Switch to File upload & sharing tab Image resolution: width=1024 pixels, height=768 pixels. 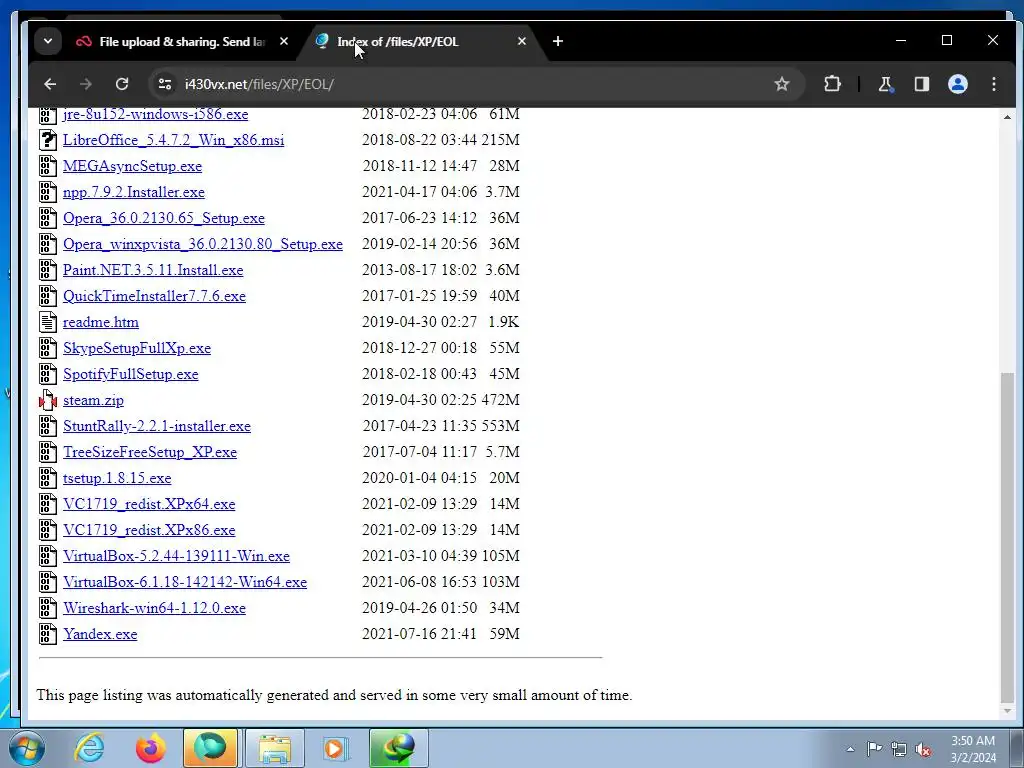coord(182,41)
